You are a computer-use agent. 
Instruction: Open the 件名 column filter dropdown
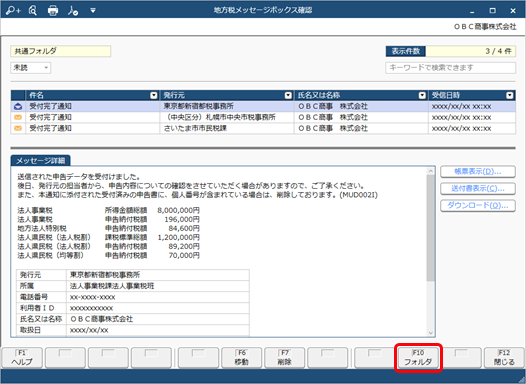tap(154, 96)
